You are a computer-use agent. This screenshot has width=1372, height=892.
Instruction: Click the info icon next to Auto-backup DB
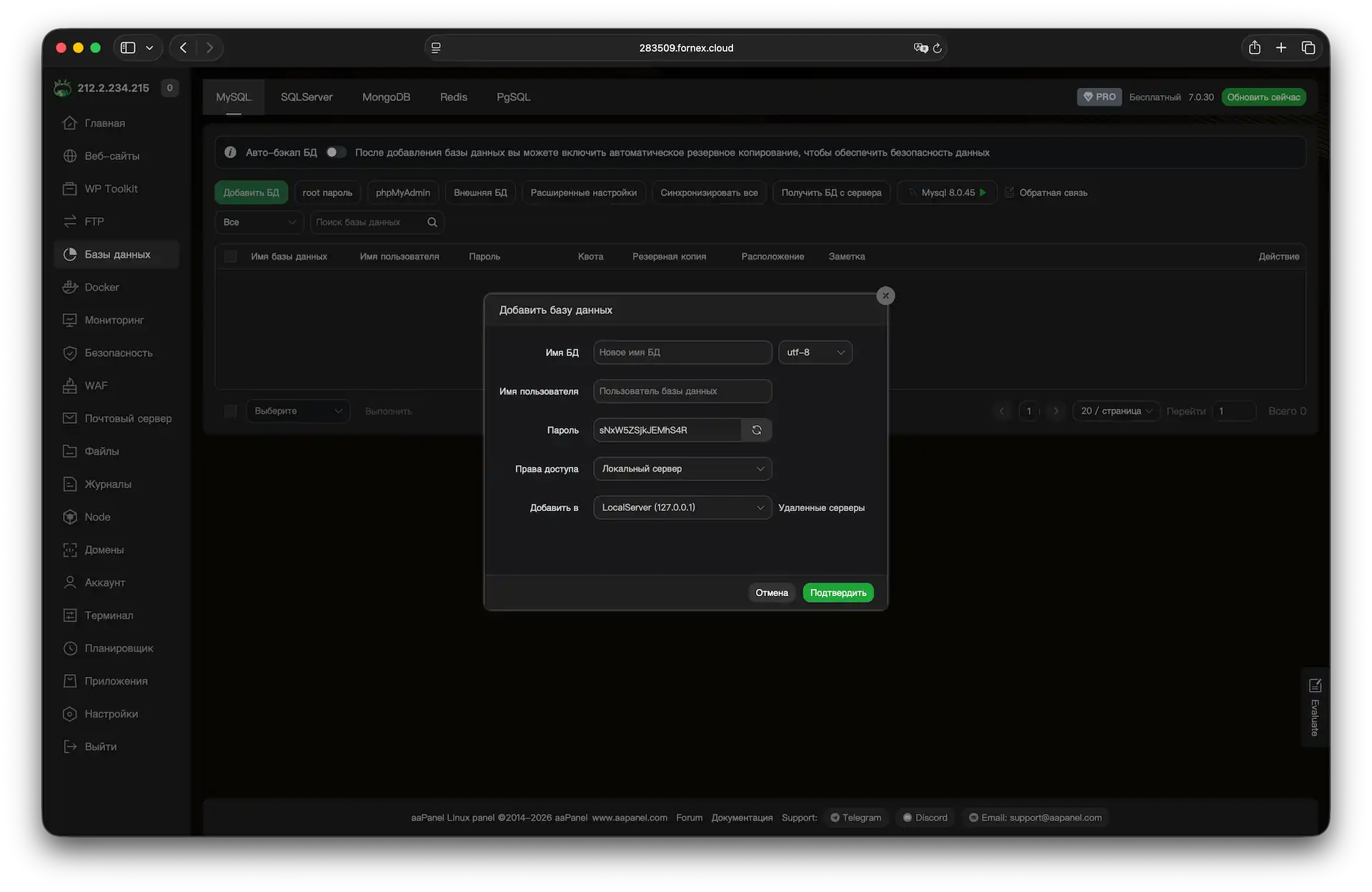[230, 152]
